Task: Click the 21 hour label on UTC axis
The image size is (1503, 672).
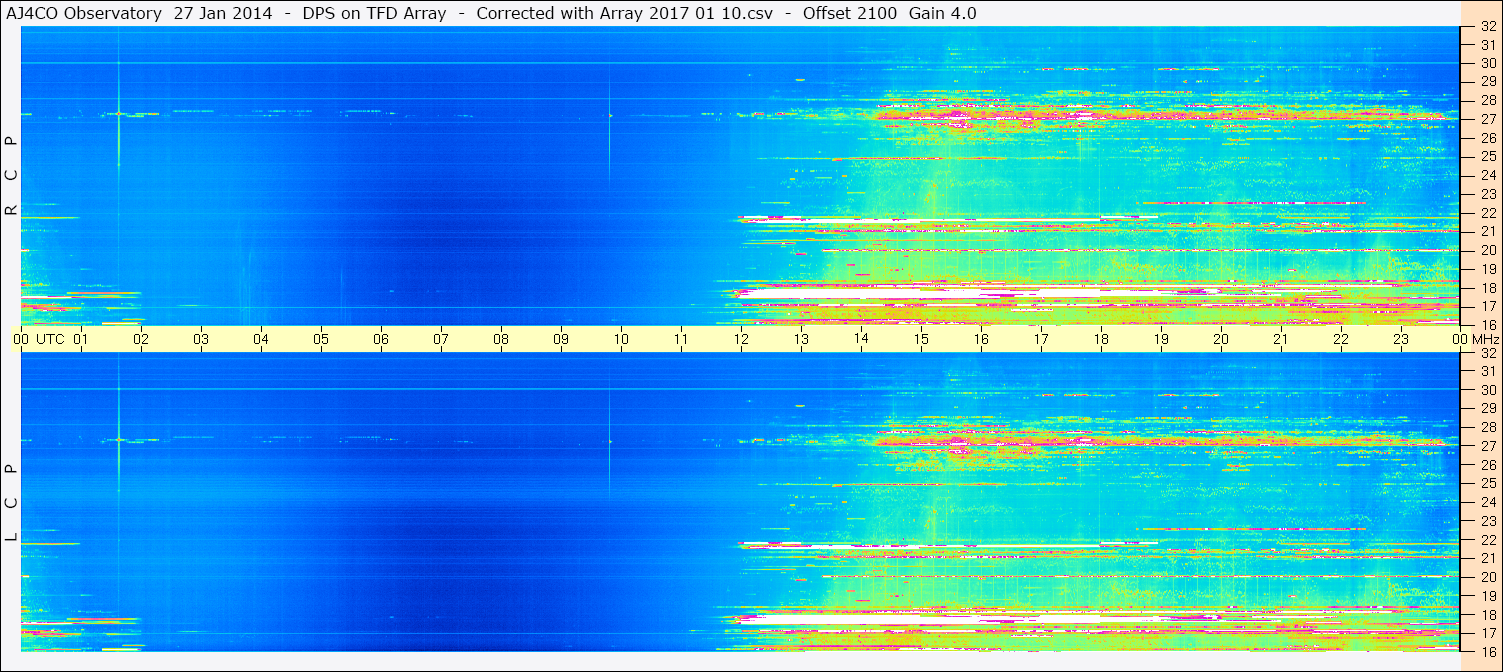Action: coord(1281,339)
